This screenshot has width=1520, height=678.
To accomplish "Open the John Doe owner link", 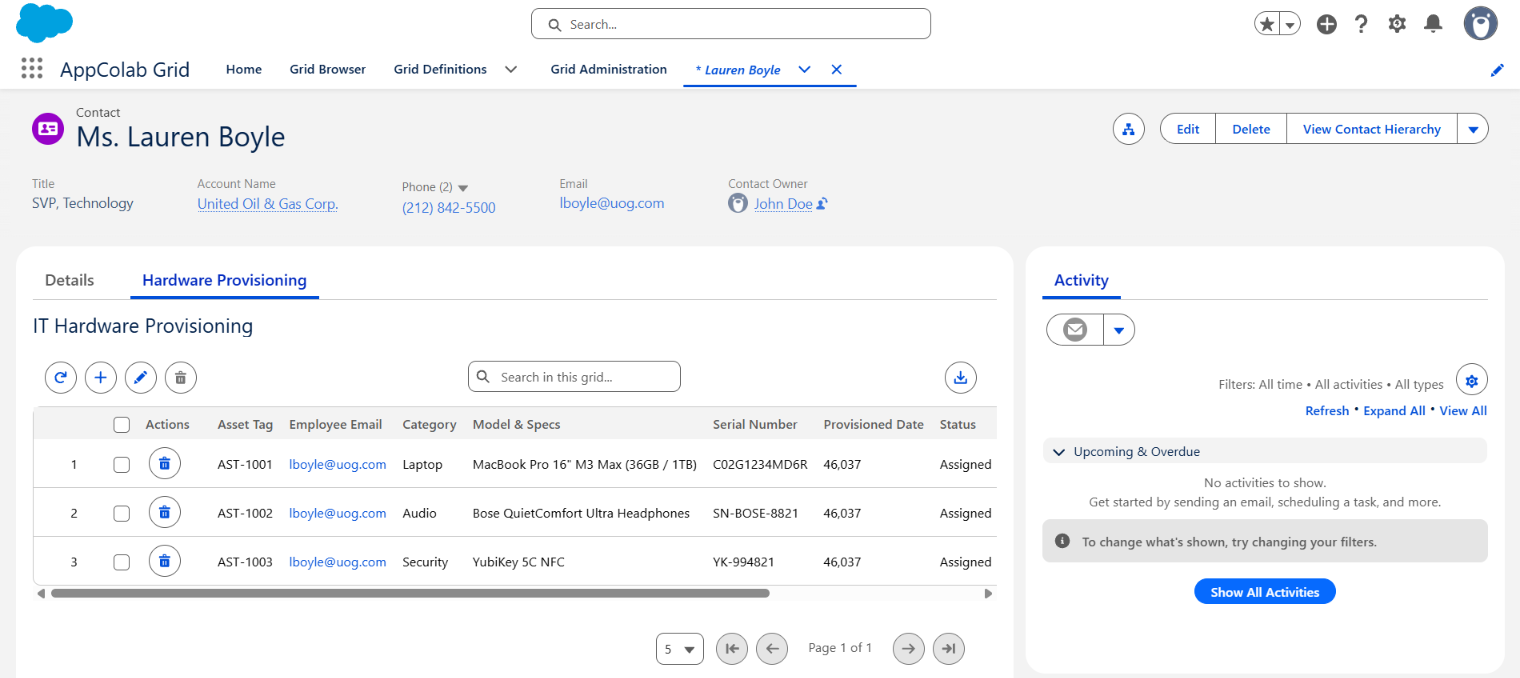I will click(783, 204).
